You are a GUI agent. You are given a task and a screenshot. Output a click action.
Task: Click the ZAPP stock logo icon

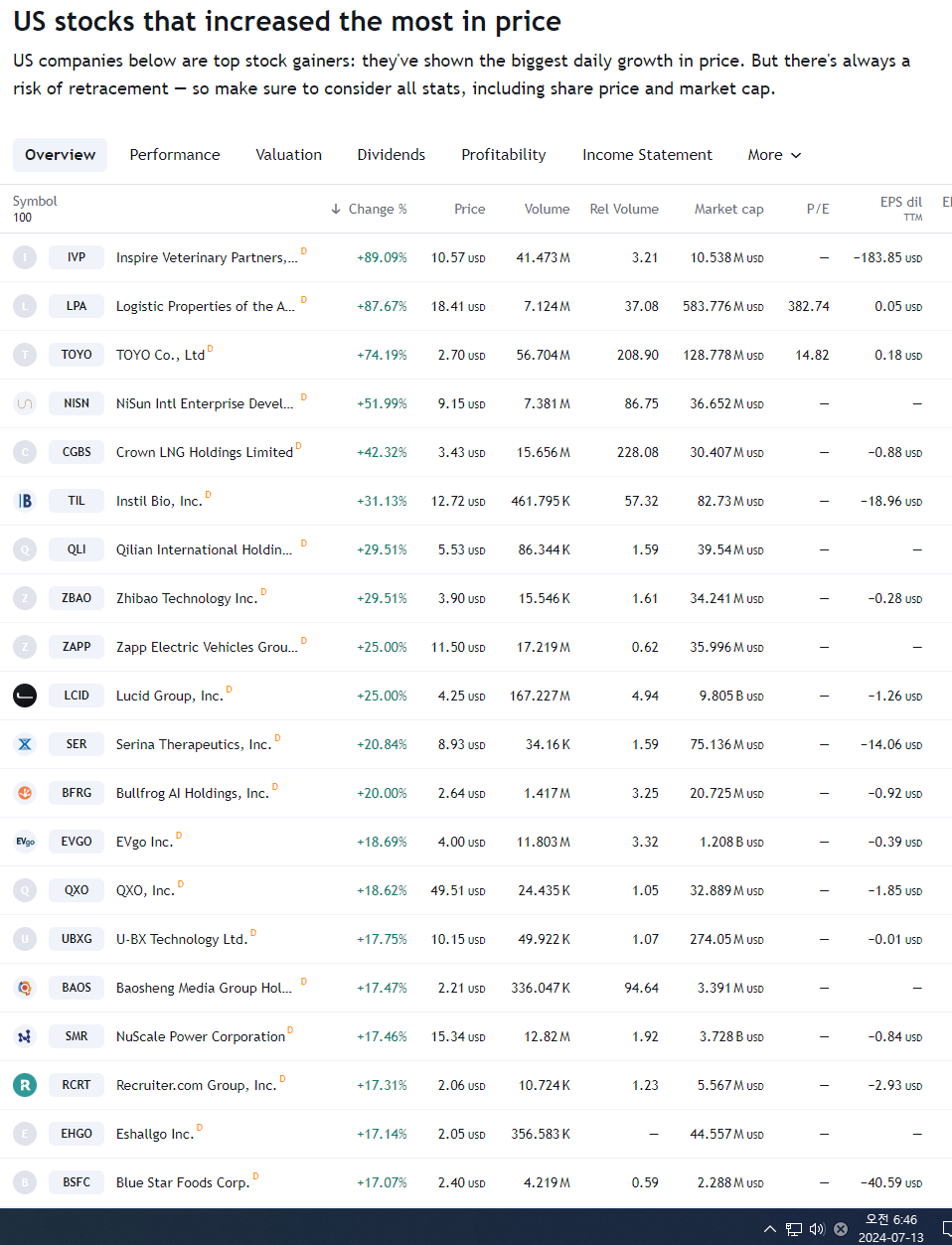(x=25, y=647)
